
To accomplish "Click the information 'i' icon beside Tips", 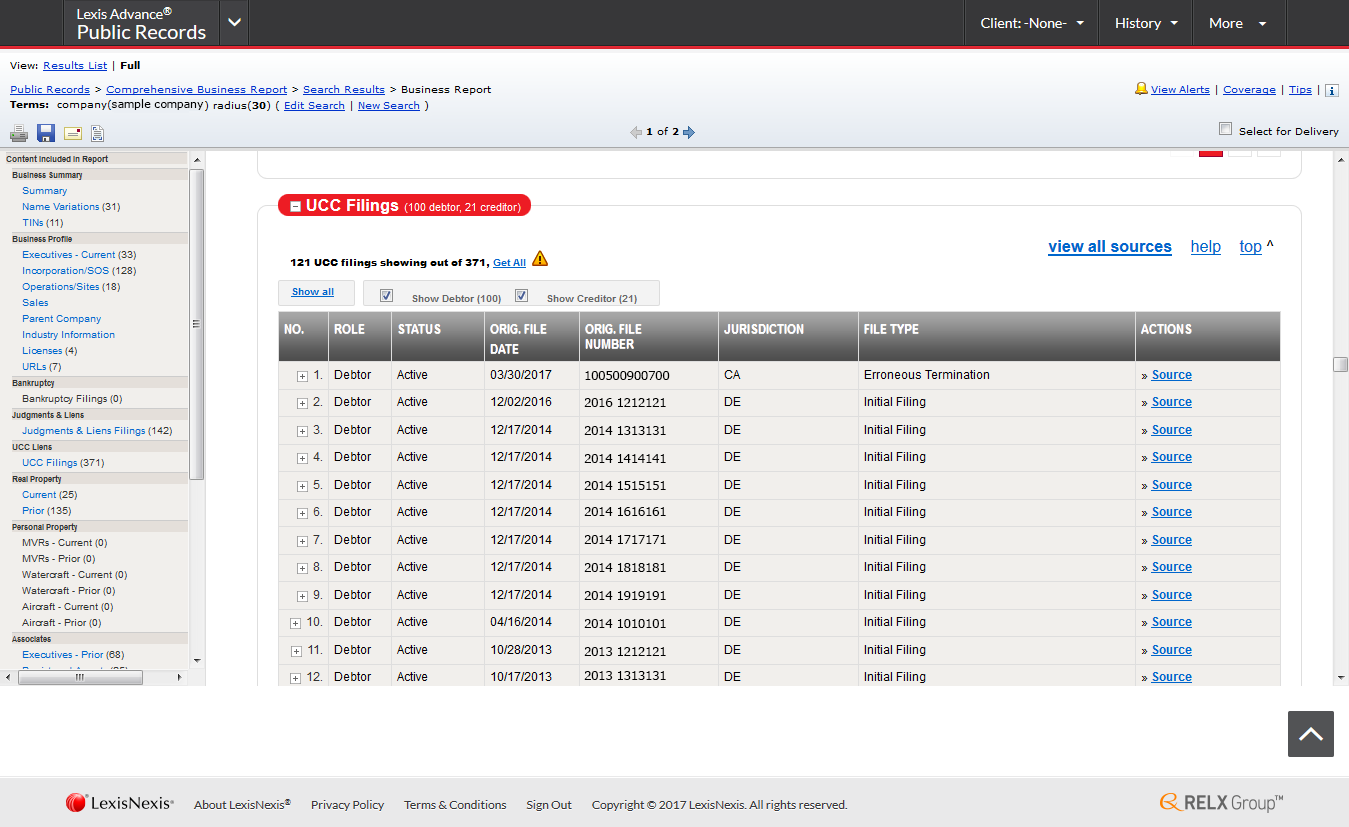I will [1331, 90].
